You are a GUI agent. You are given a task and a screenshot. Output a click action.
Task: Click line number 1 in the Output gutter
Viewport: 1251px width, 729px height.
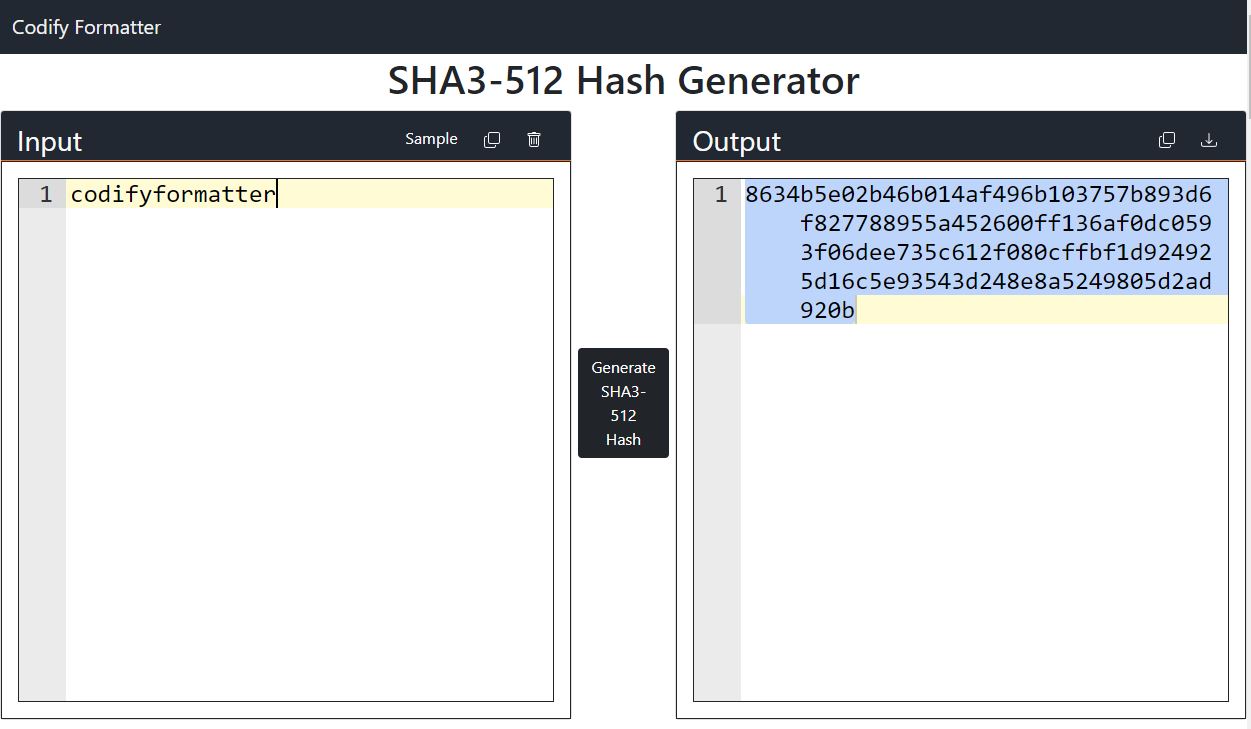(720, 193)
